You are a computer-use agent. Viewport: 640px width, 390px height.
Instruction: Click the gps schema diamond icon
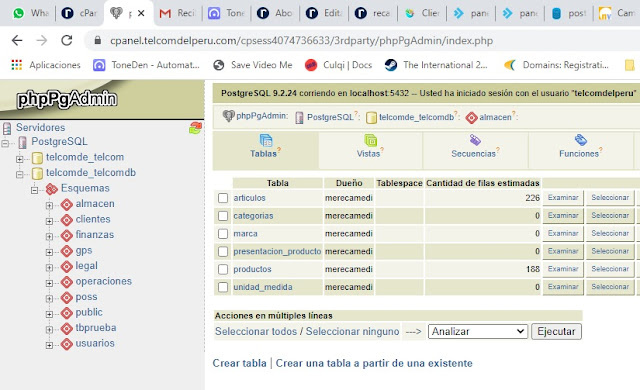pos(67,251)
